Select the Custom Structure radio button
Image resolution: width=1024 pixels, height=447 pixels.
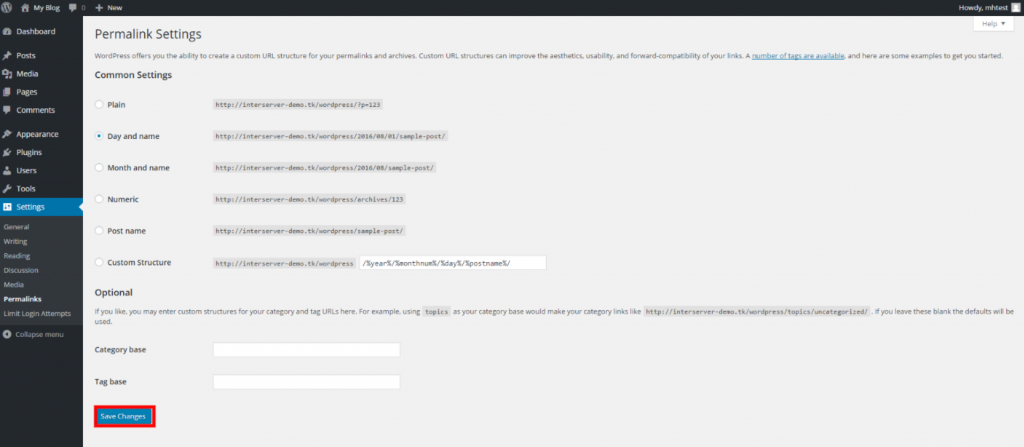pos(99,262)
